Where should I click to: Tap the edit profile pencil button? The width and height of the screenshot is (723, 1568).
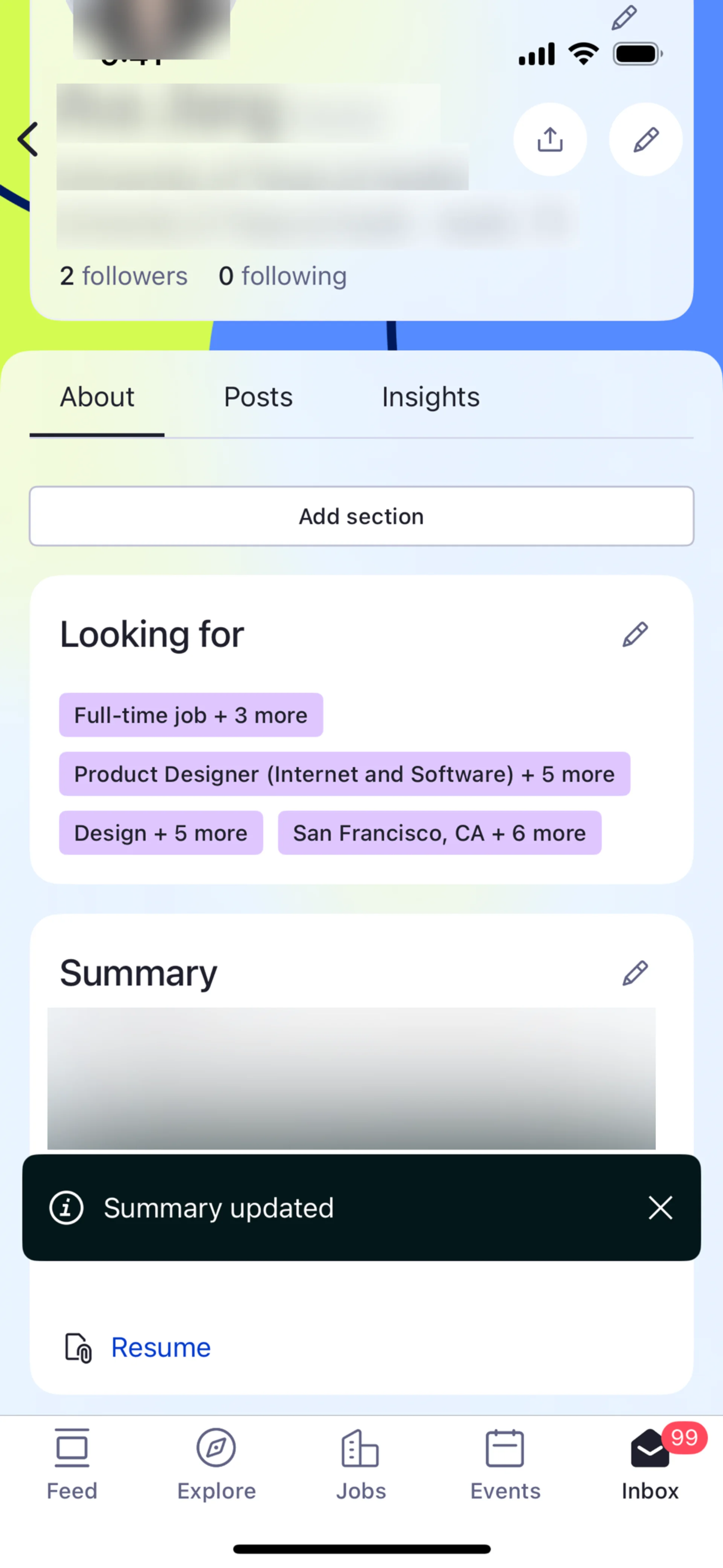point(645,139)
